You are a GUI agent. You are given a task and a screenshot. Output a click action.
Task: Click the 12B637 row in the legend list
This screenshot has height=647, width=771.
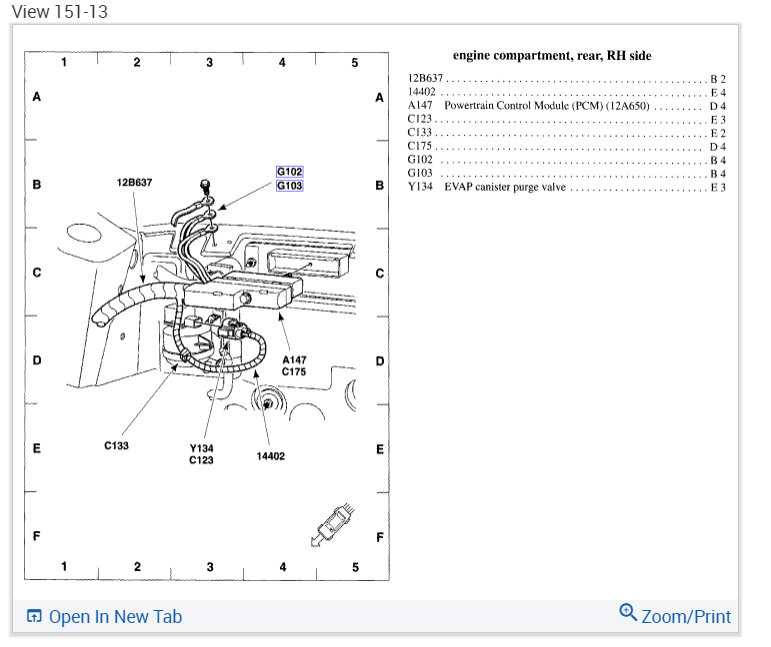click(566, 79)
